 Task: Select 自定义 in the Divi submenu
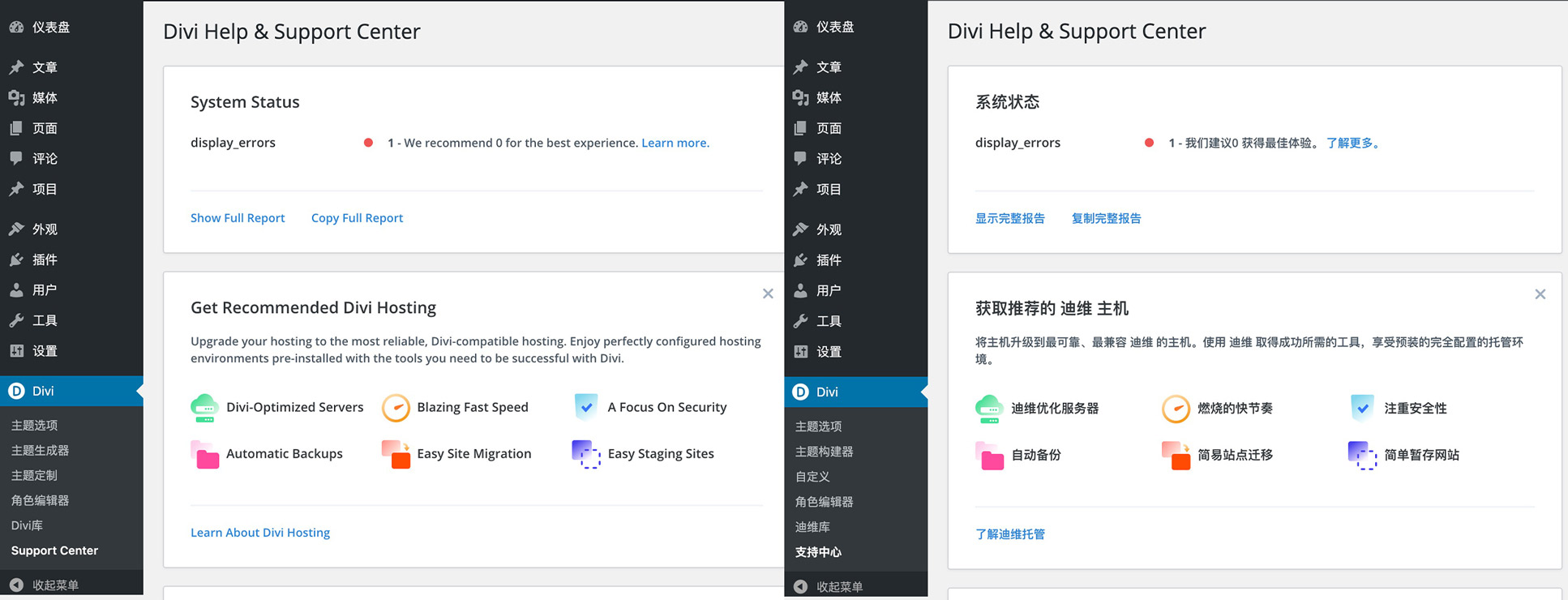[x=812, y=477]
